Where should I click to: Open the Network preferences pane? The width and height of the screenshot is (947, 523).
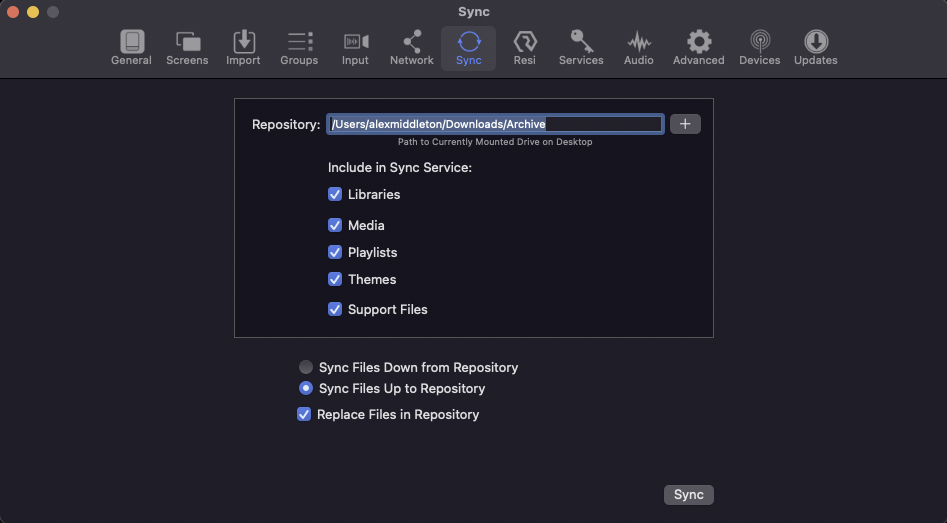[412, 48]
